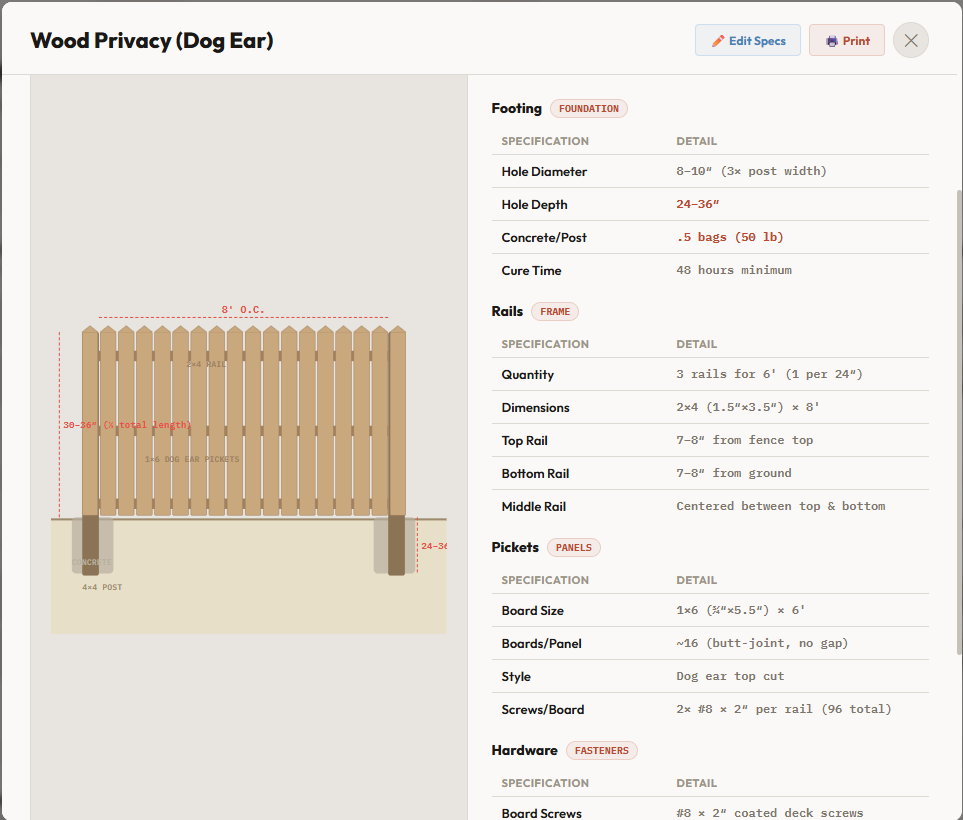Click the PANELS badge next to Pickets

[x=574, y=547]
